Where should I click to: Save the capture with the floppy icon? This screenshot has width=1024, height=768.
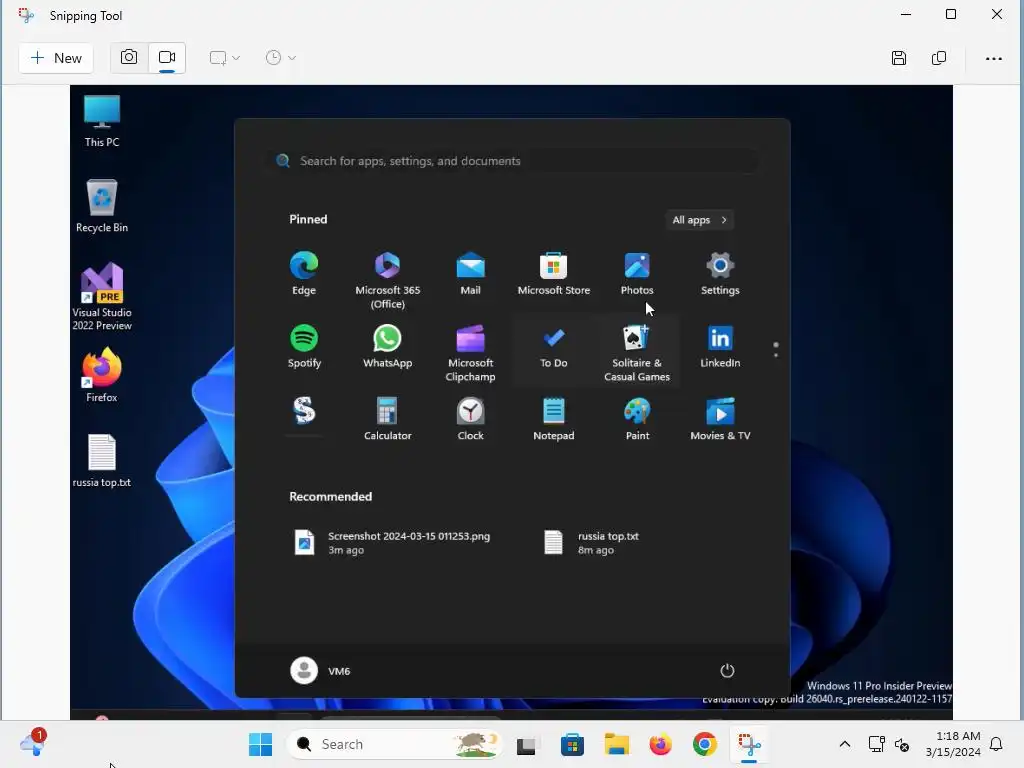[x=899, y=58]
